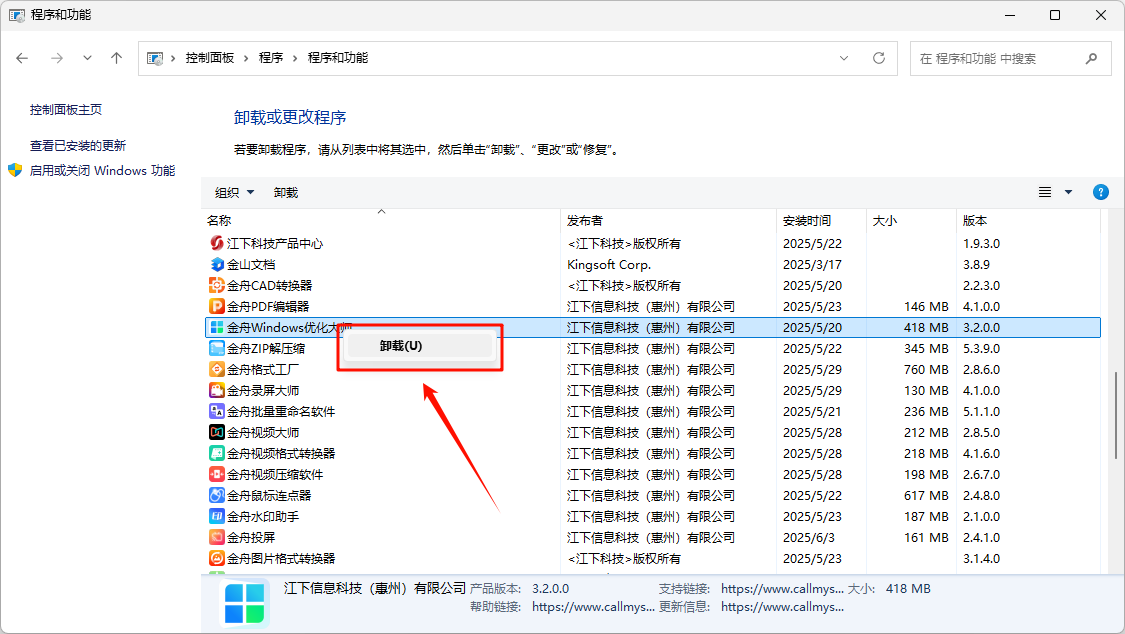Open the view options dropdown arrow
The width and height of the screenshot is (1125, 634).
click(x=1068, y=192)
